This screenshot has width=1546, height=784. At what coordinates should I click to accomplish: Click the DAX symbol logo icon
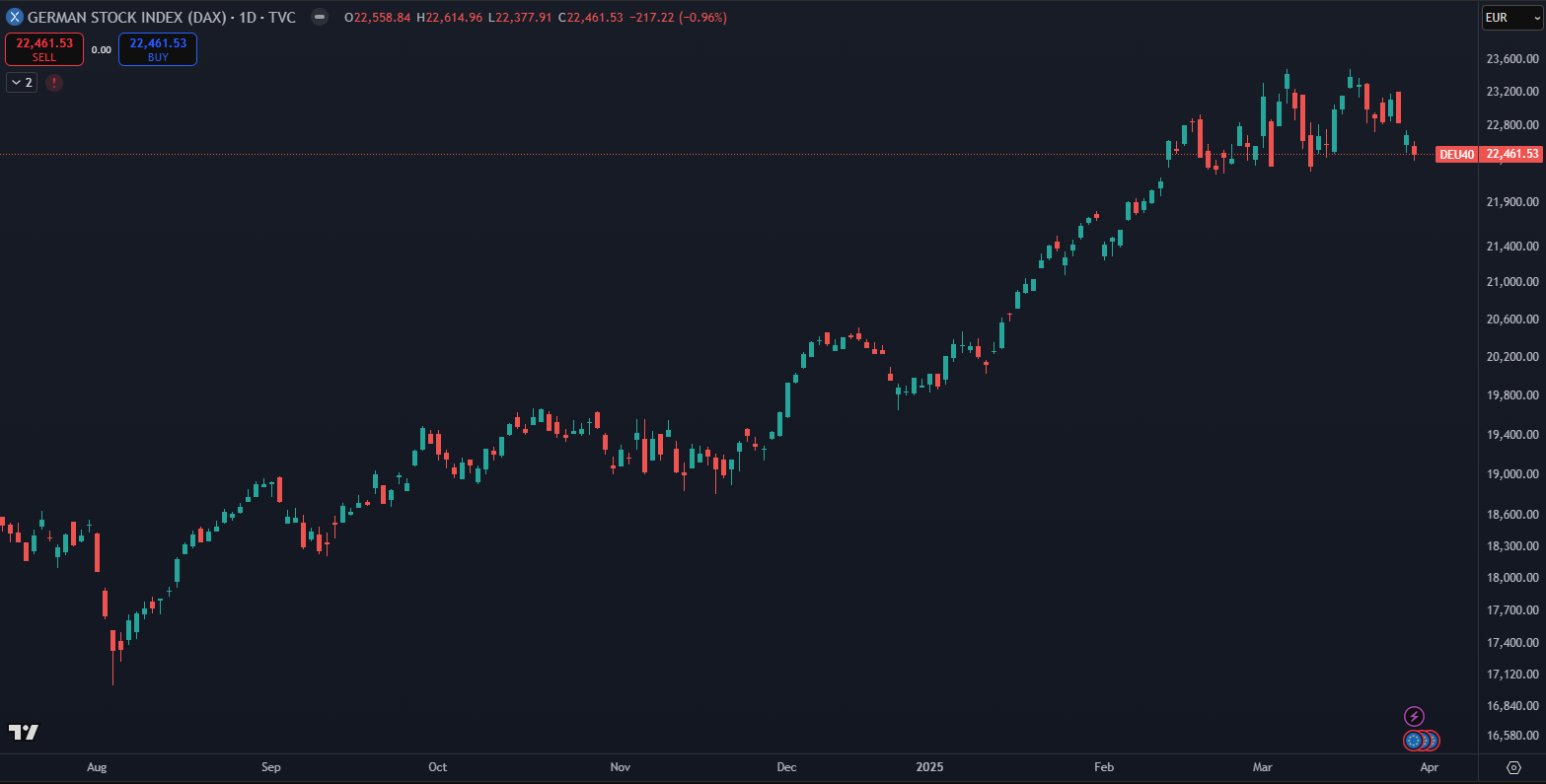[x=15, y=18]
